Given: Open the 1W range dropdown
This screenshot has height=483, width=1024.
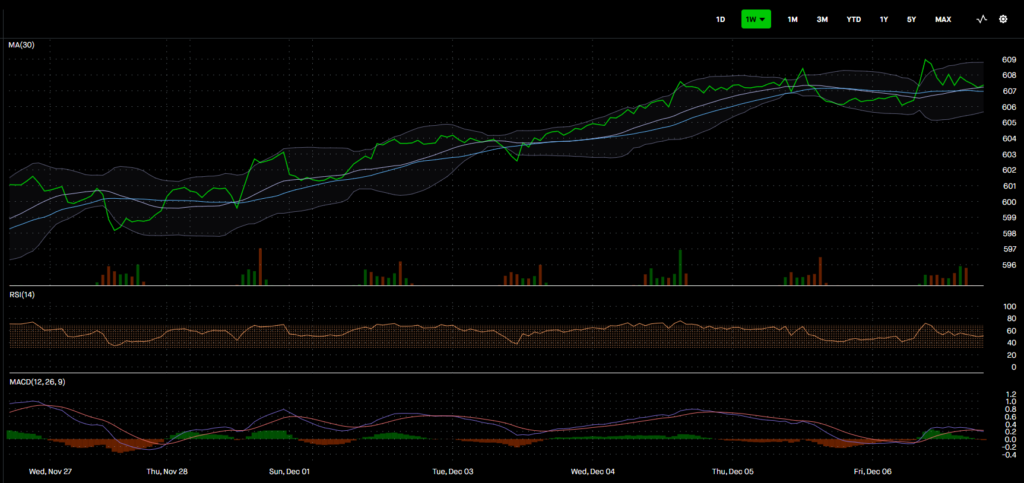Looking at the screenshot, I should pyautogui.click(x=756, y=20).
